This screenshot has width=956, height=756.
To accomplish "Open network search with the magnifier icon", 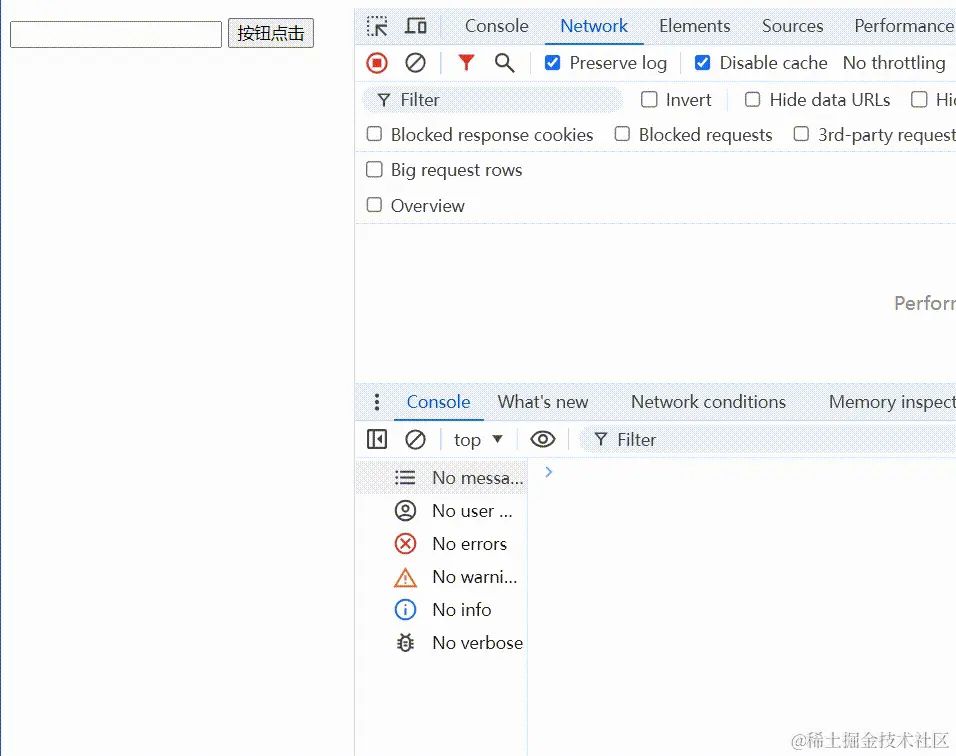I will [504, 63].
